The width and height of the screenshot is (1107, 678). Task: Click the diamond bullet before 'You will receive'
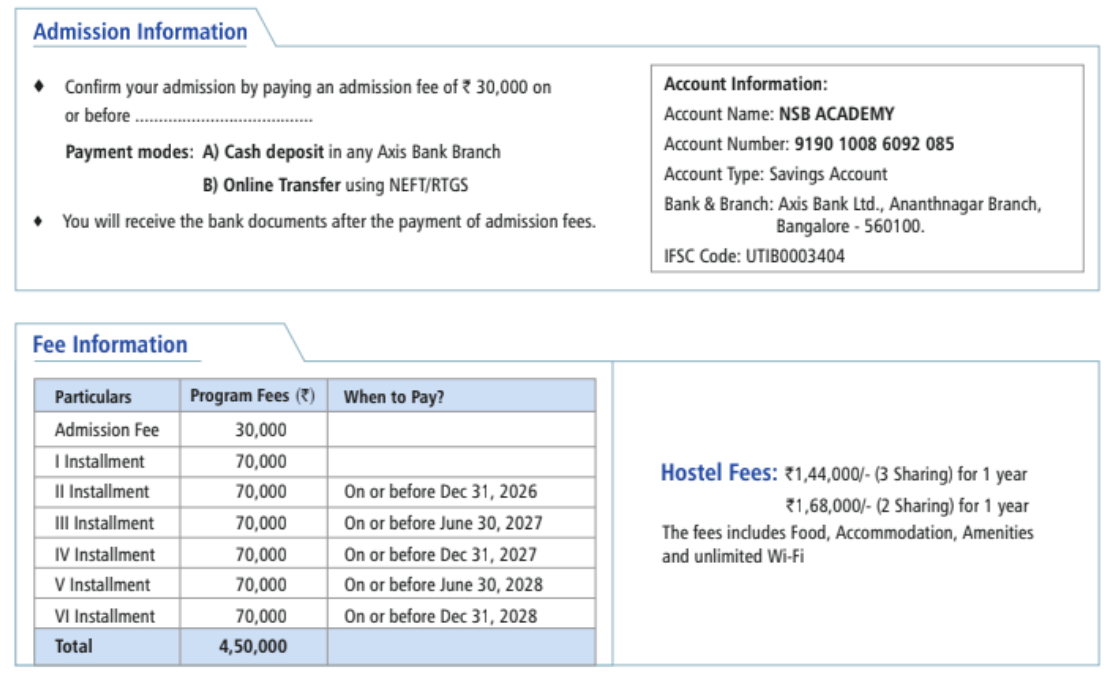coord(38,221)
